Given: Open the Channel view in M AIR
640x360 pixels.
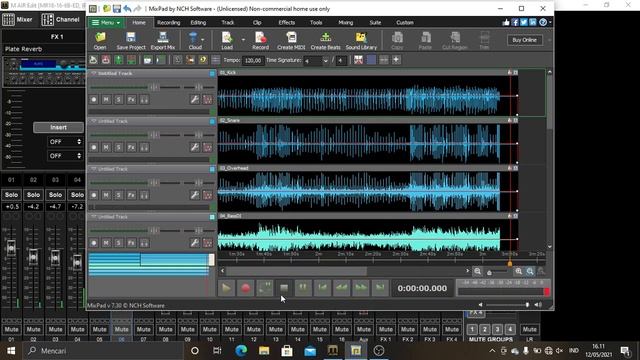Looking at the screenshot, I should pos(61,20).
